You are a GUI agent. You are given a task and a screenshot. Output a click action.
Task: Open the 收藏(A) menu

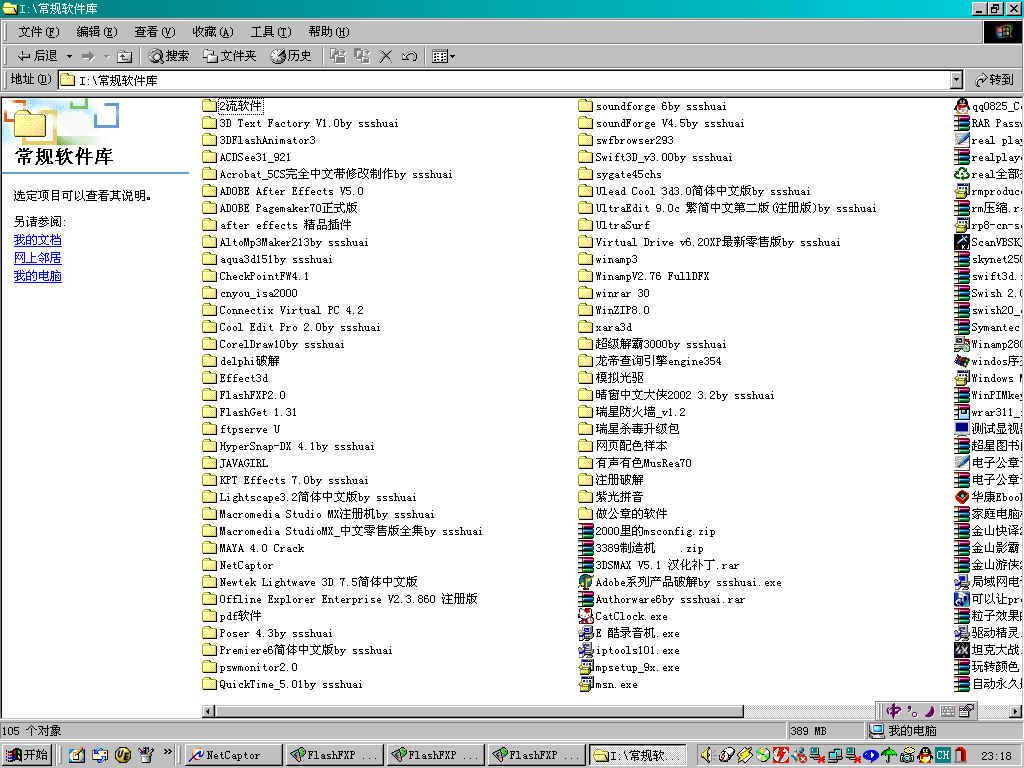click(213, 31)
